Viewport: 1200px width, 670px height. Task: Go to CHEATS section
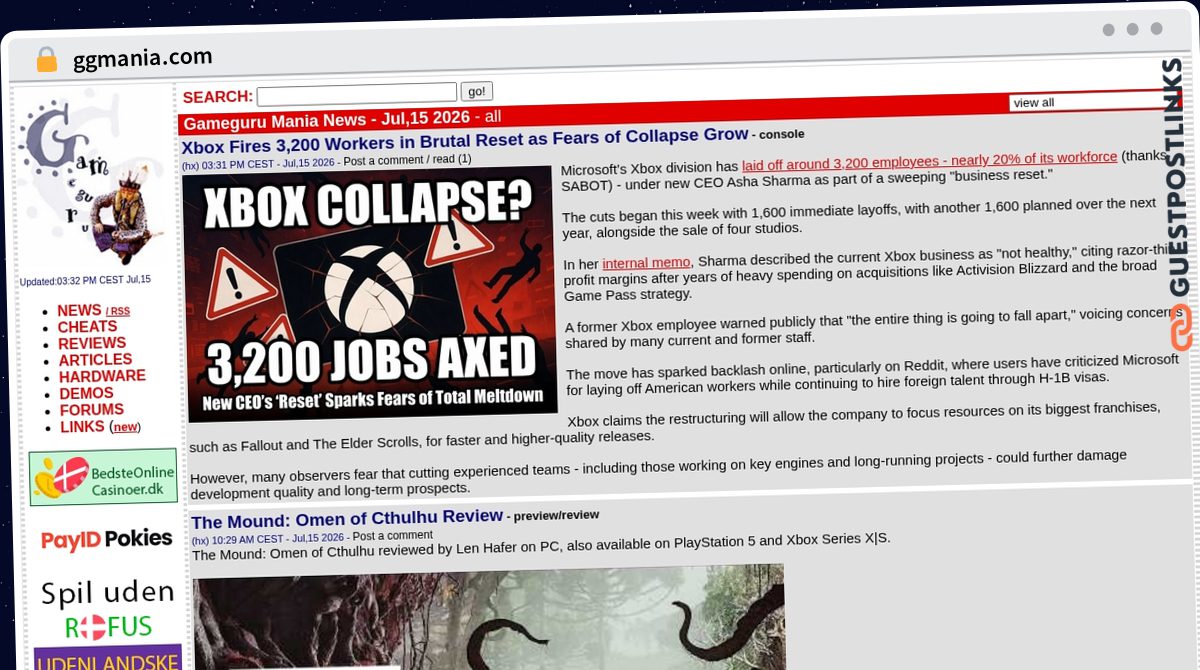point(87,327)
